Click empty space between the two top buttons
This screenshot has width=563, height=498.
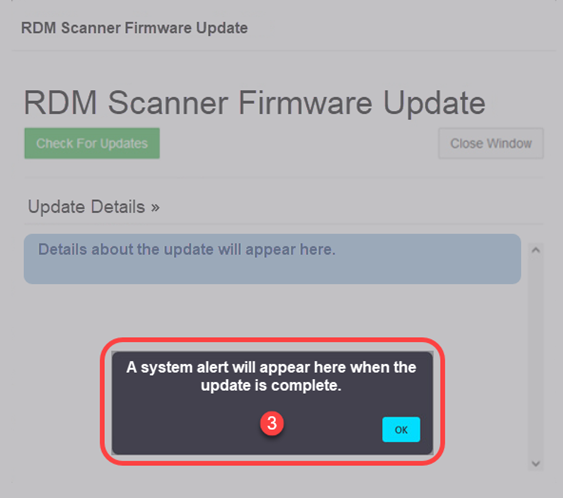(299, 143)
